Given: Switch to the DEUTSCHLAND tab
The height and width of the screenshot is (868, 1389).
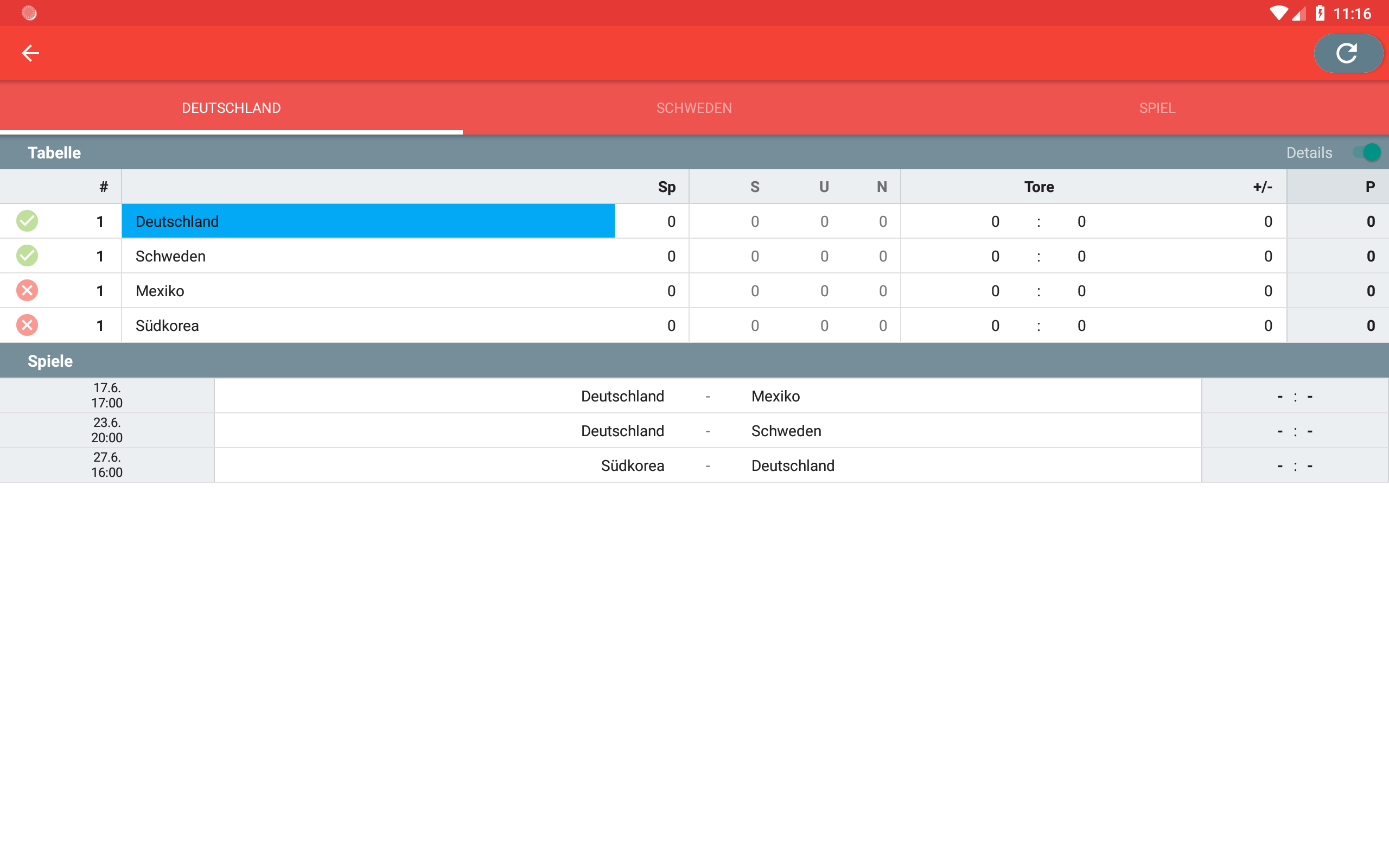Looking at the screenshot, I should point(231,108).
